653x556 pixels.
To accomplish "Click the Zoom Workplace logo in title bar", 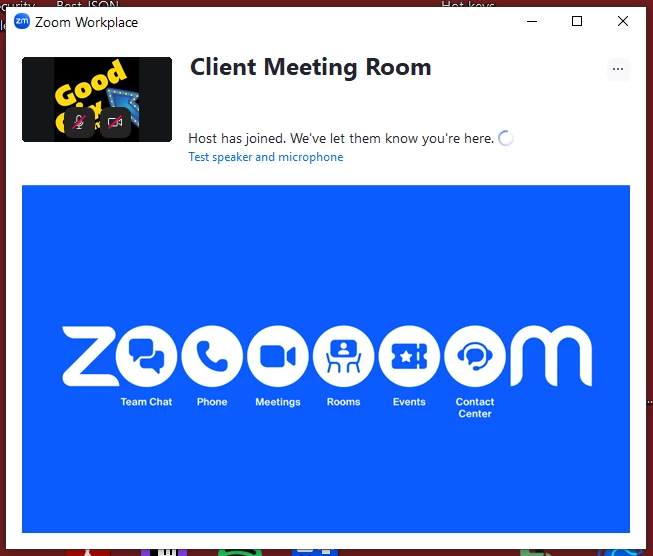I will click(x=22, y=21).
